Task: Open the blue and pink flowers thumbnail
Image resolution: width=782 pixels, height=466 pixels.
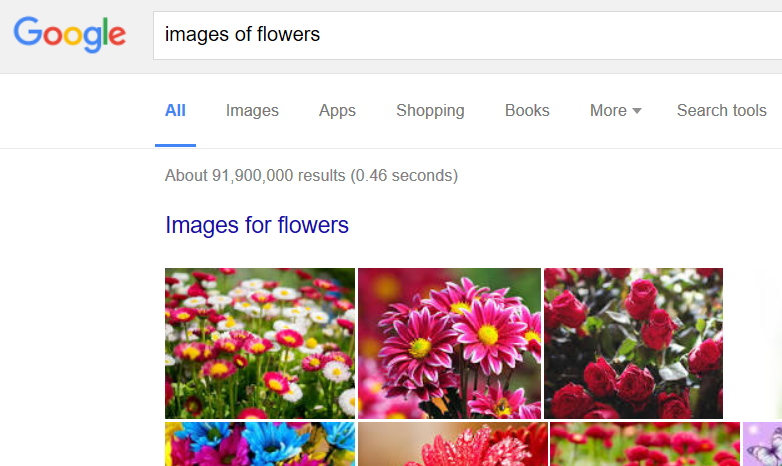Action: (x=260, y=444)
